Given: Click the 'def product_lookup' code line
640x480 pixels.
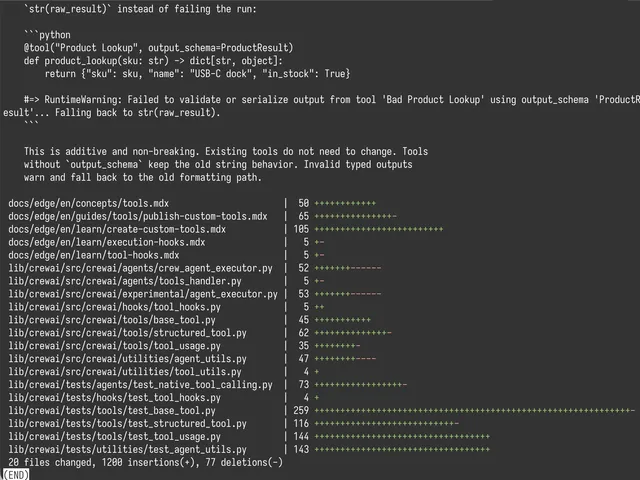Looking at the screenshot, I should pyautogui.click(x=153, y=61).
